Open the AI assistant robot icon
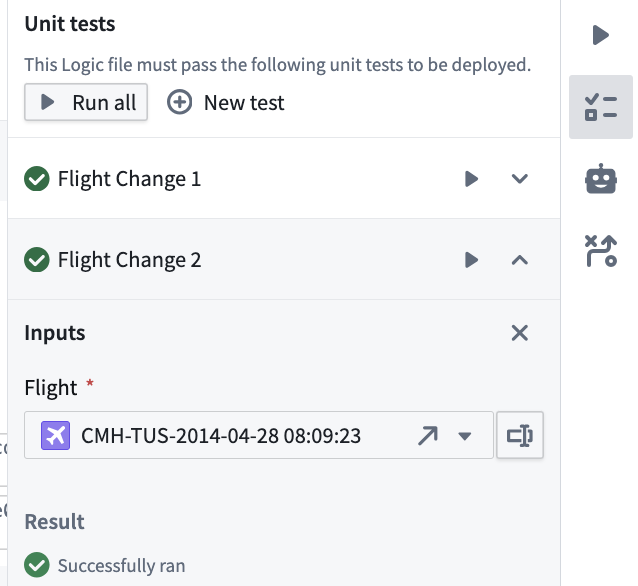638x586 pixels. click(601, 179)
